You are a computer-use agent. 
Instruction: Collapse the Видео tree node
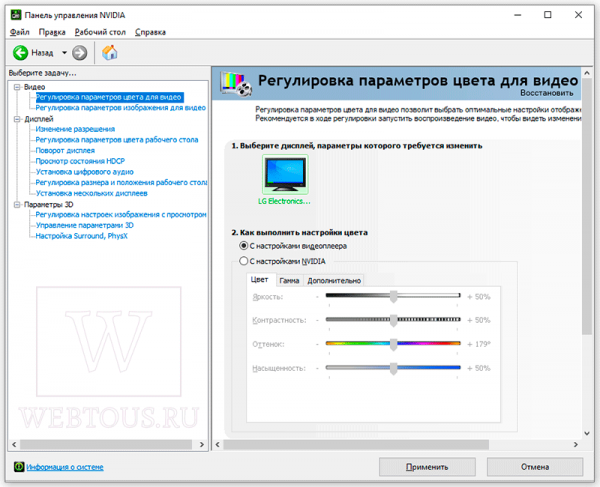[17, 87]
